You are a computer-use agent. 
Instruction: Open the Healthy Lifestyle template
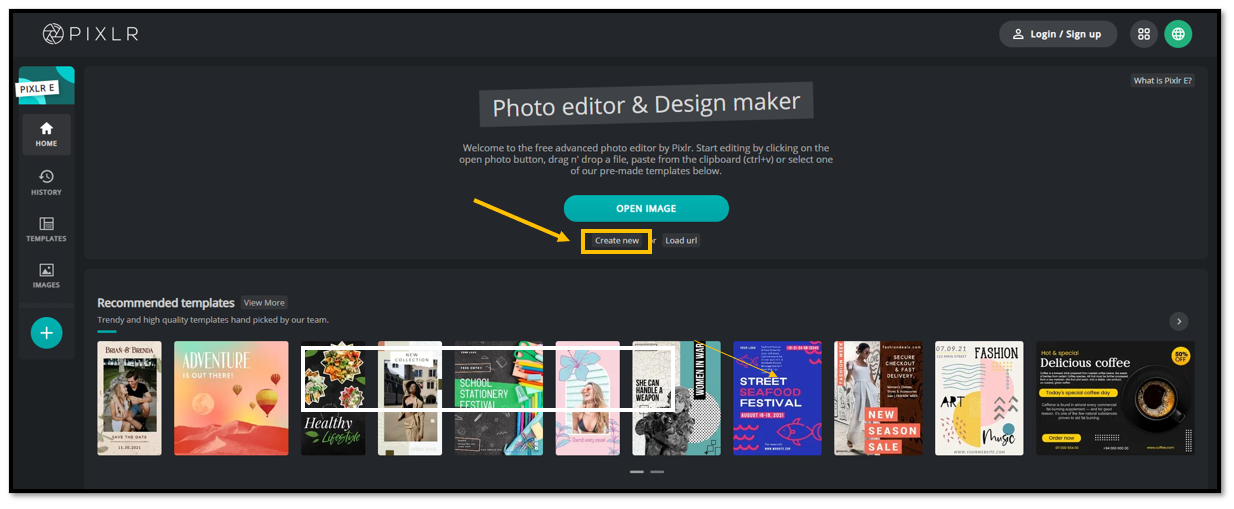point(333,398)
